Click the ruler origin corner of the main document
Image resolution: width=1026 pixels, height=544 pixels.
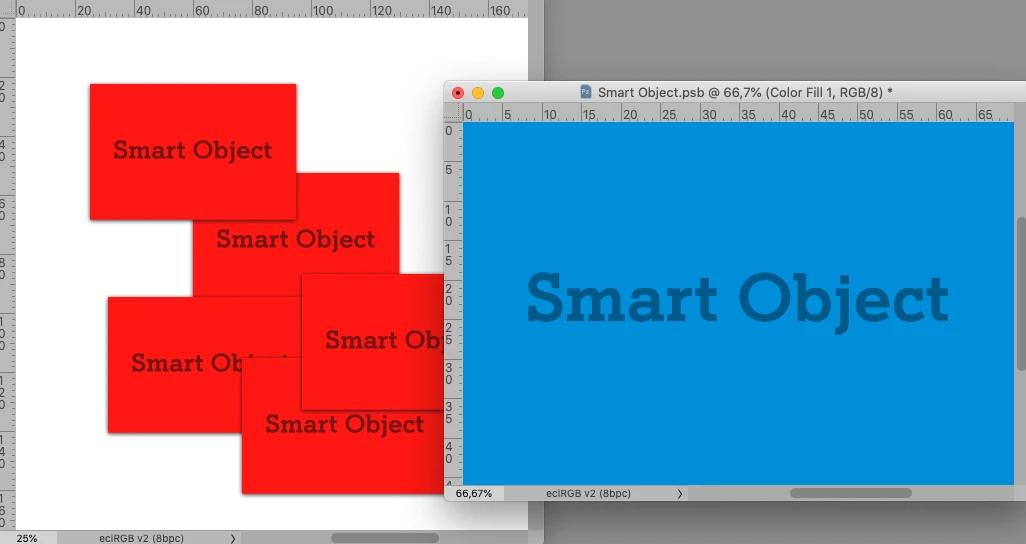[x=7, y=9]
